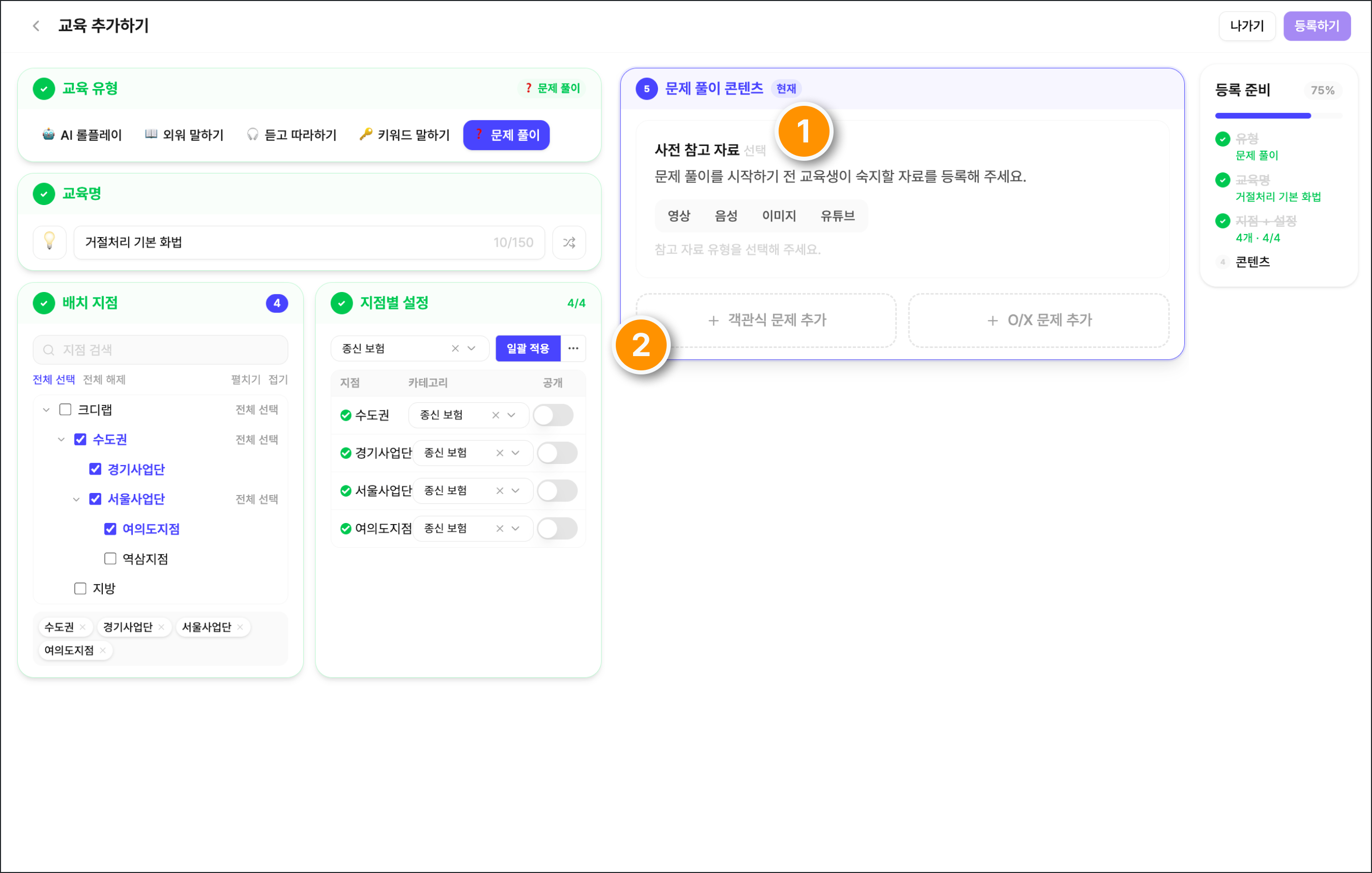Enable the 공개 toggle for 서울사업단
Image resolution: width=1372 pixels, height=873 pixels.
tap(557, 490)
